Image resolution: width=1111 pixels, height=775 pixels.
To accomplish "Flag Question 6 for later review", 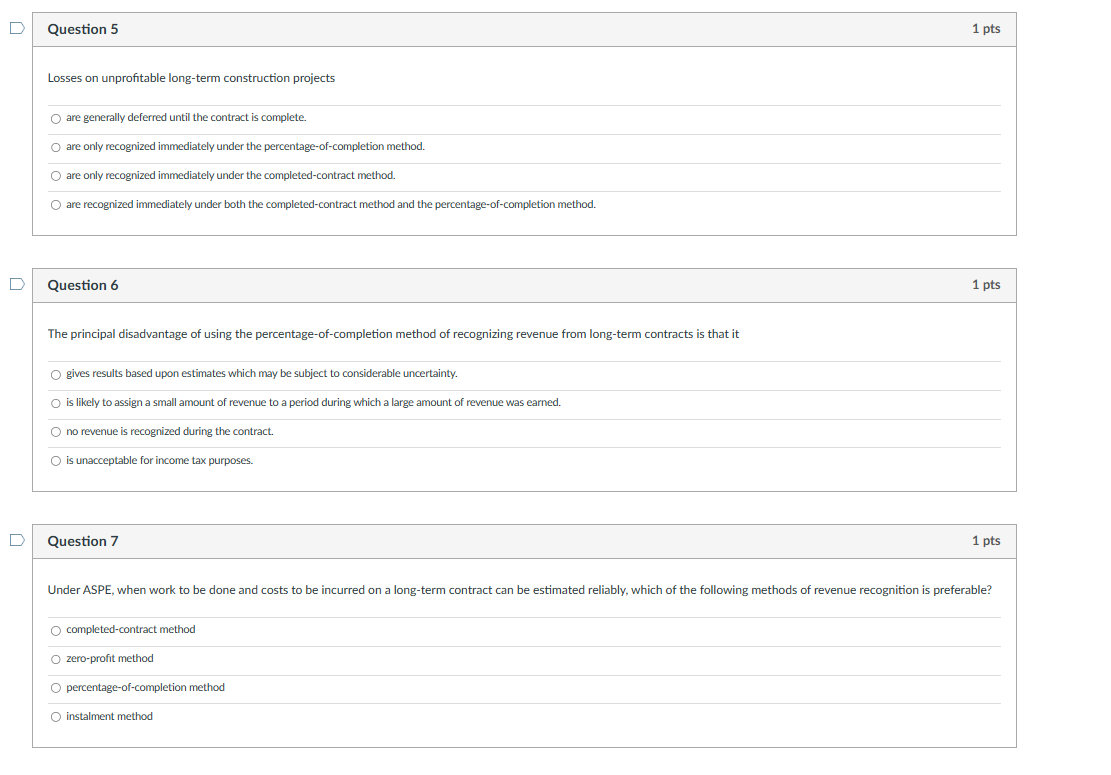I will (15, 284).
